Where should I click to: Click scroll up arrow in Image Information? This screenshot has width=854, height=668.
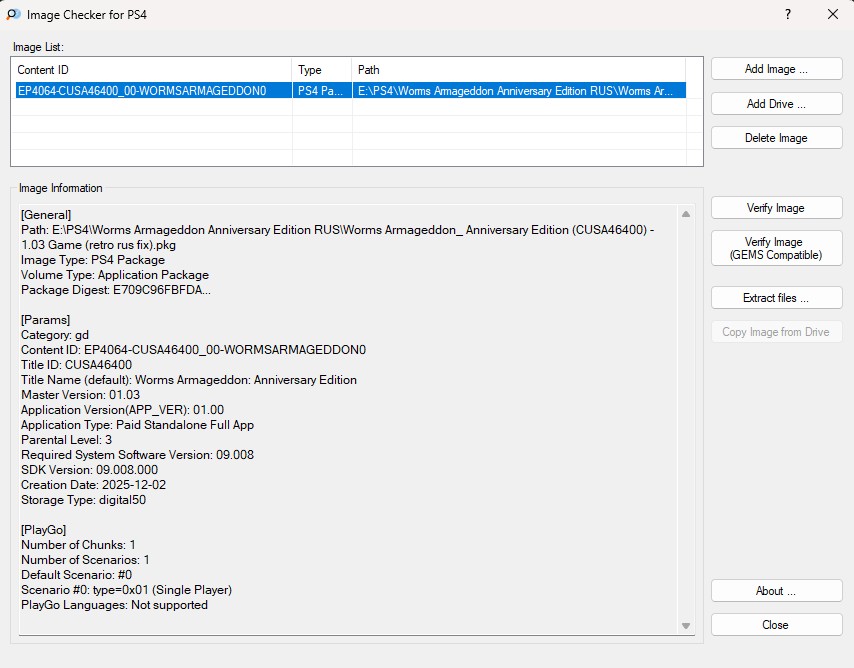click(x=686, y=213)
